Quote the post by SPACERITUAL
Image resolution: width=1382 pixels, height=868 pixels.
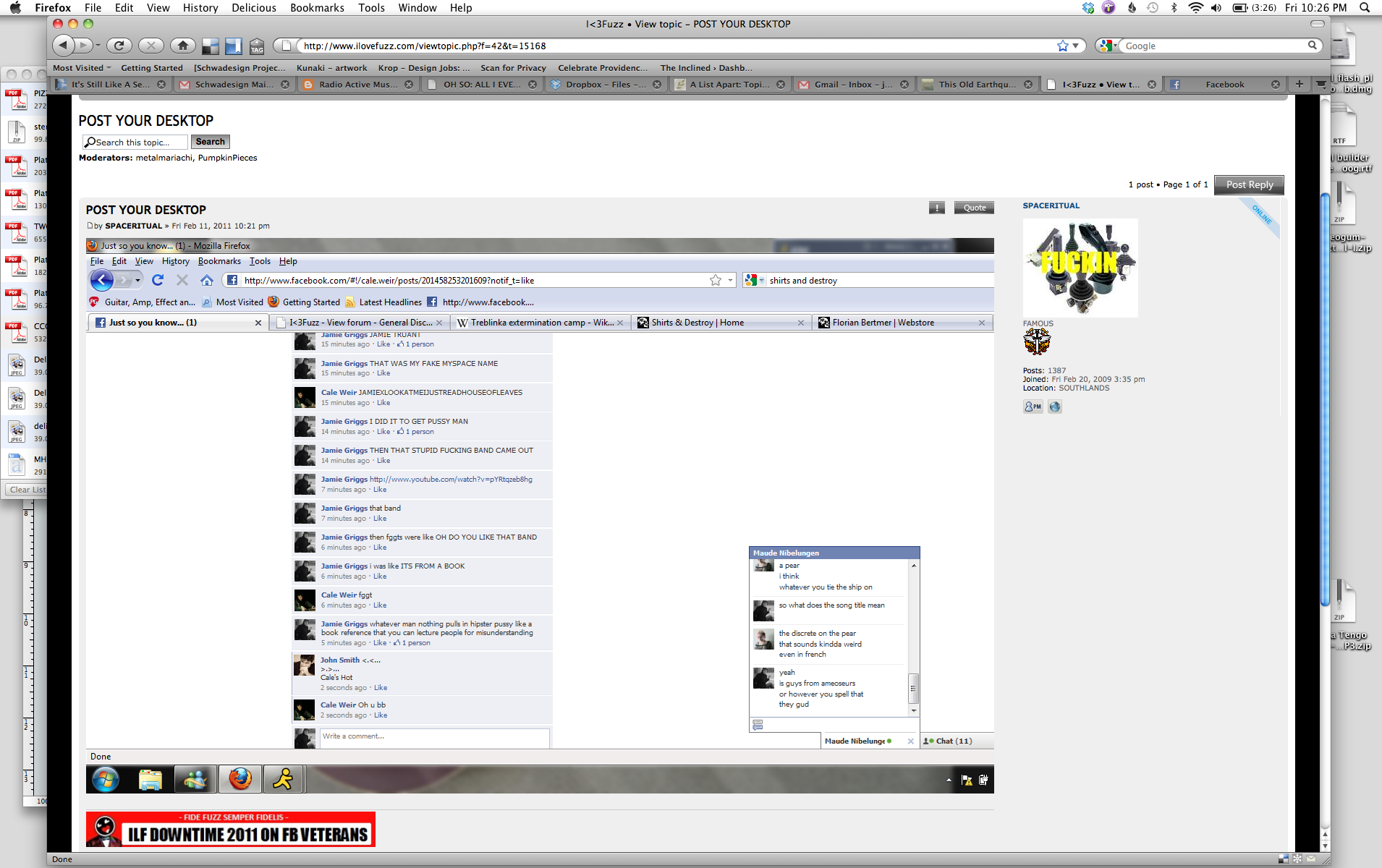974,208
